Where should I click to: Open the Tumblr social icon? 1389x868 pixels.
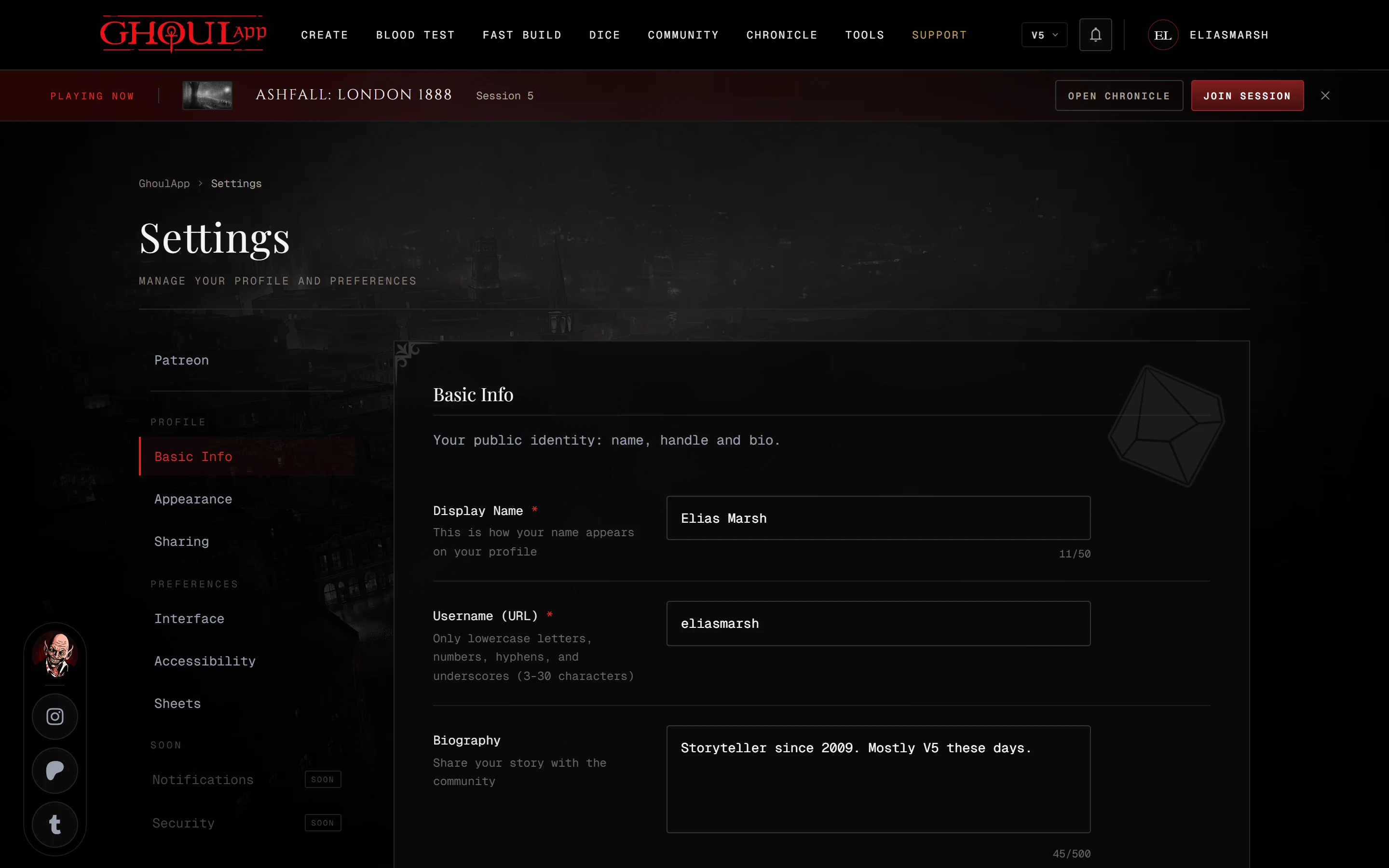click(x=55, y=825)
